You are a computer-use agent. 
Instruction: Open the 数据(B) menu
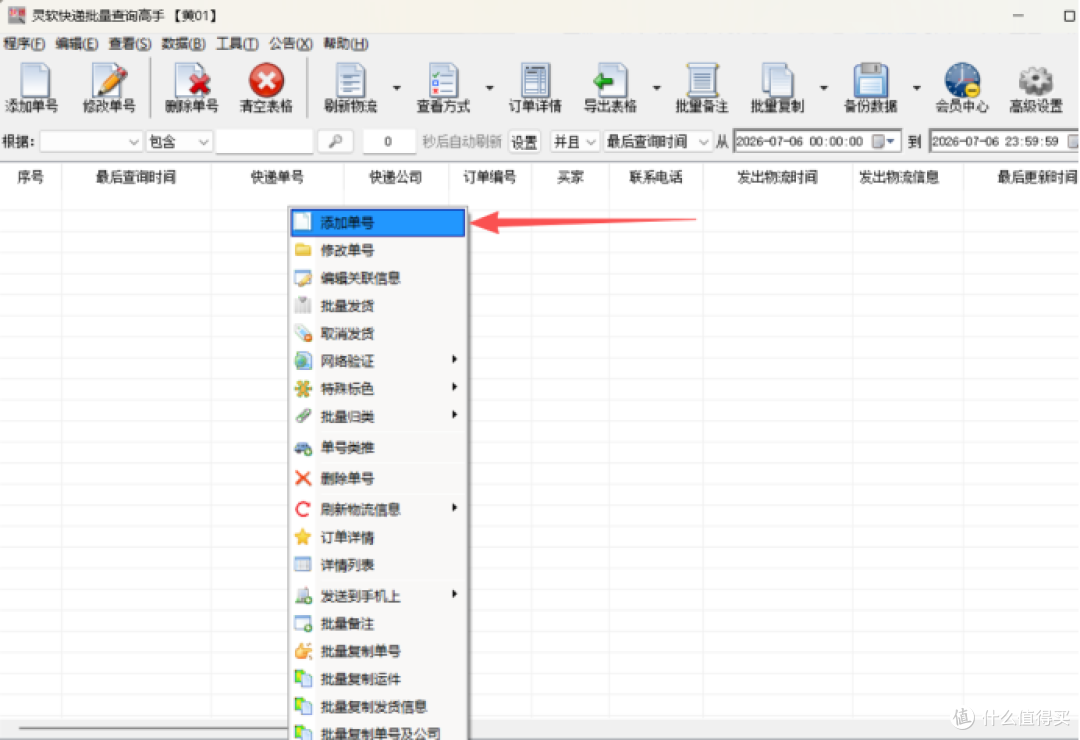[183, 44]
